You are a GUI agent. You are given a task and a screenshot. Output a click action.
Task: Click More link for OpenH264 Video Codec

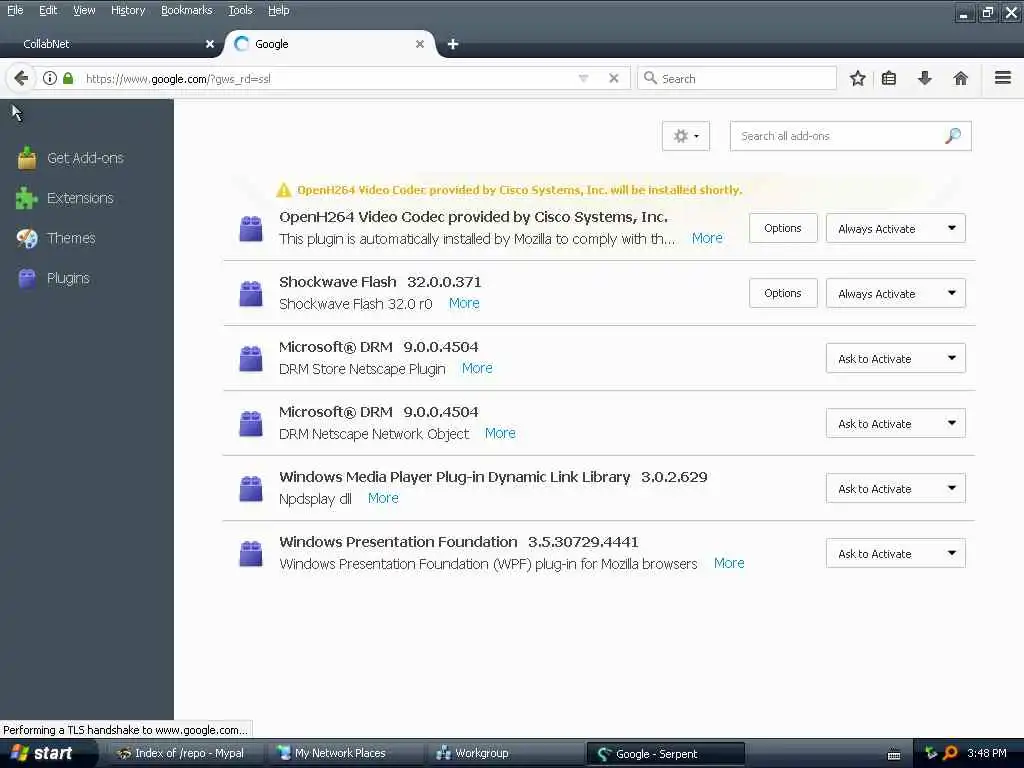pyautogui.click(x=707, y=238)
